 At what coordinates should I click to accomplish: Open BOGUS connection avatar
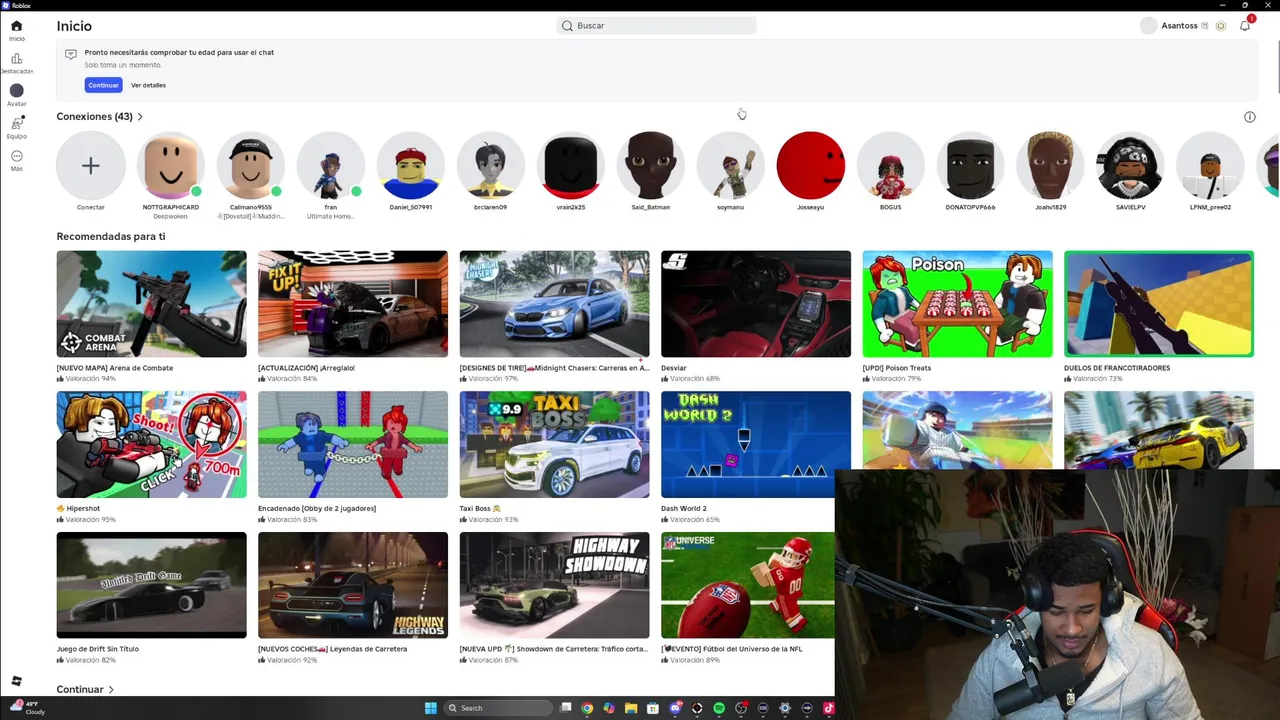(x=891, y=165)
